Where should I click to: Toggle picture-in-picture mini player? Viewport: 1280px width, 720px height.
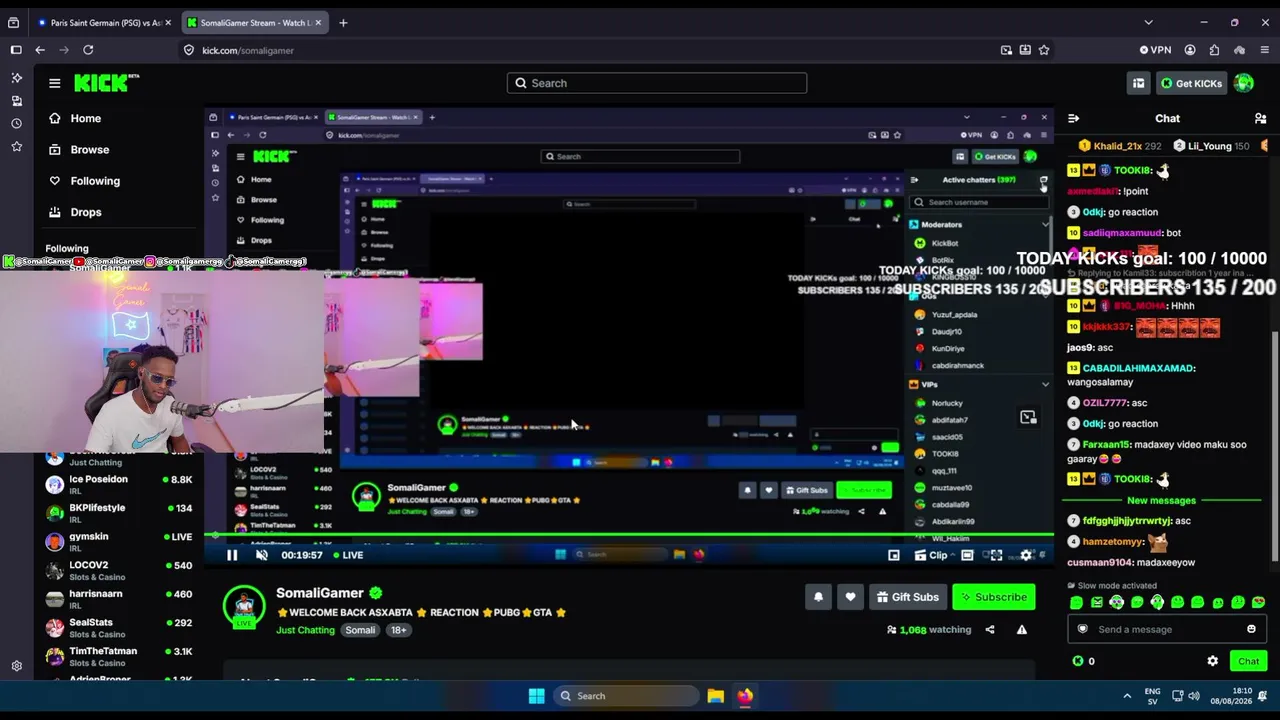893,555
